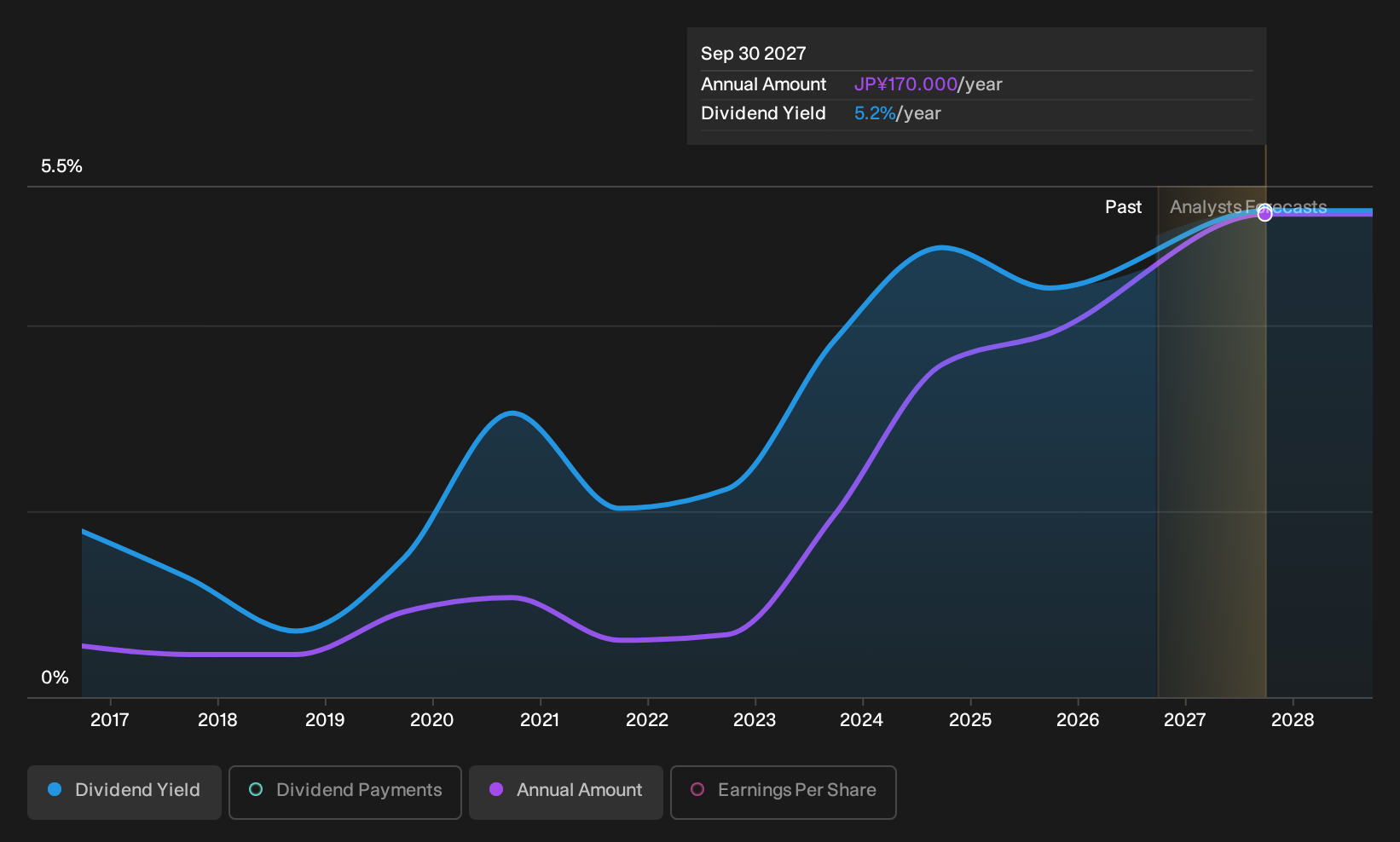Image resolution: width=1400 pixels, height=842 pixels.
Task: Click the teal Dividend Payments circle icon
Action: click(256, 789)
